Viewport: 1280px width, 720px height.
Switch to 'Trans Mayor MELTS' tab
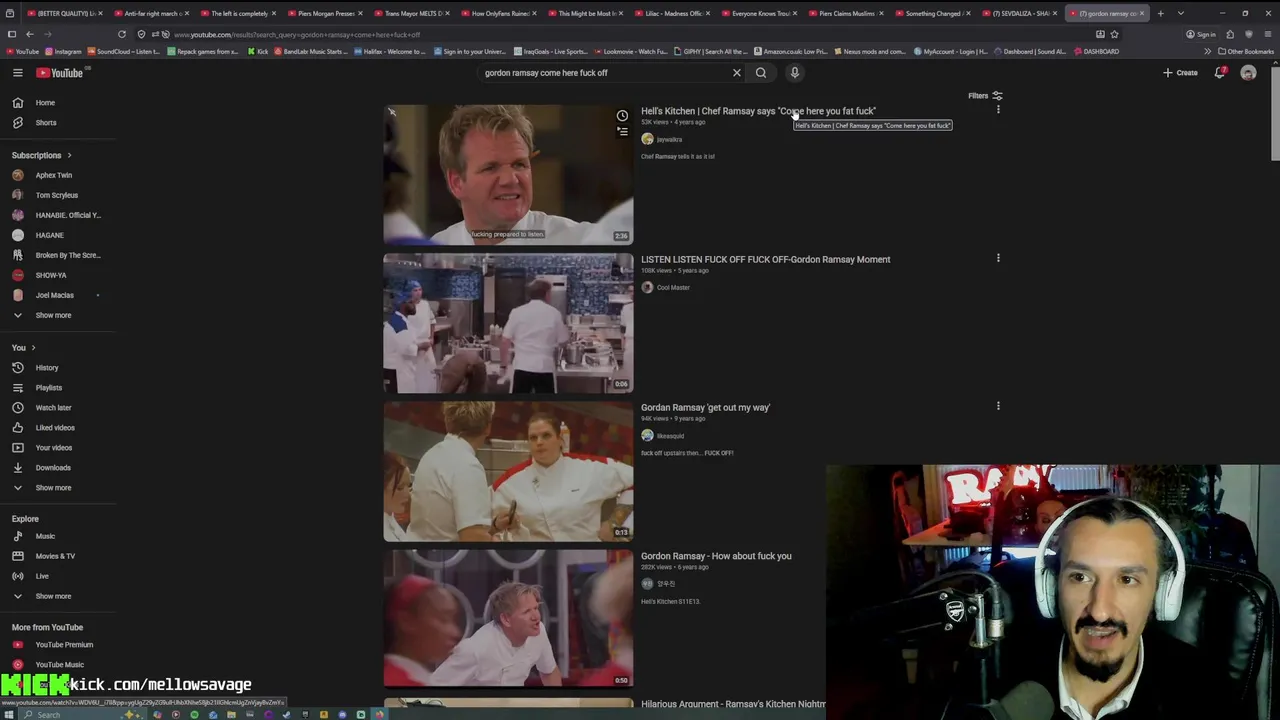click(413, 13)
